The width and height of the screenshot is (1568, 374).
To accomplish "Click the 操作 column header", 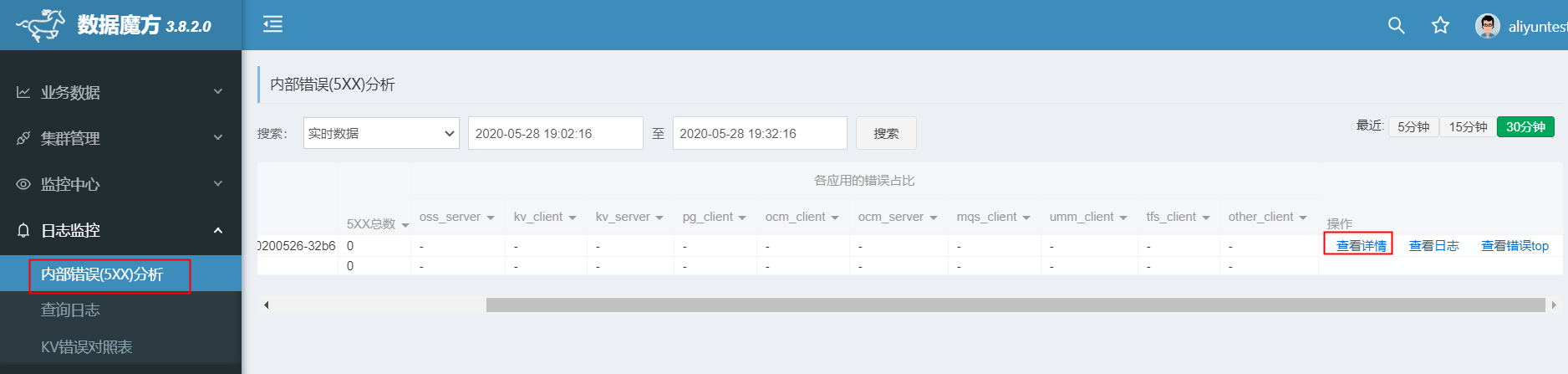I will [1339, 223].
